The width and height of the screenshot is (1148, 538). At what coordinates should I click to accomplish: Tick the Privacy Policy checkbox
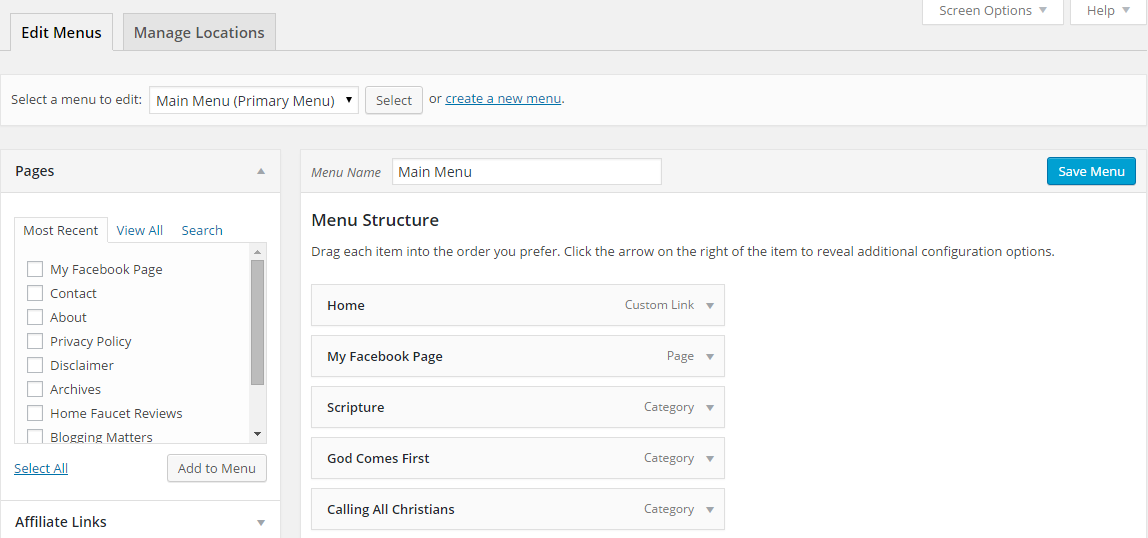tap(35, 341)
